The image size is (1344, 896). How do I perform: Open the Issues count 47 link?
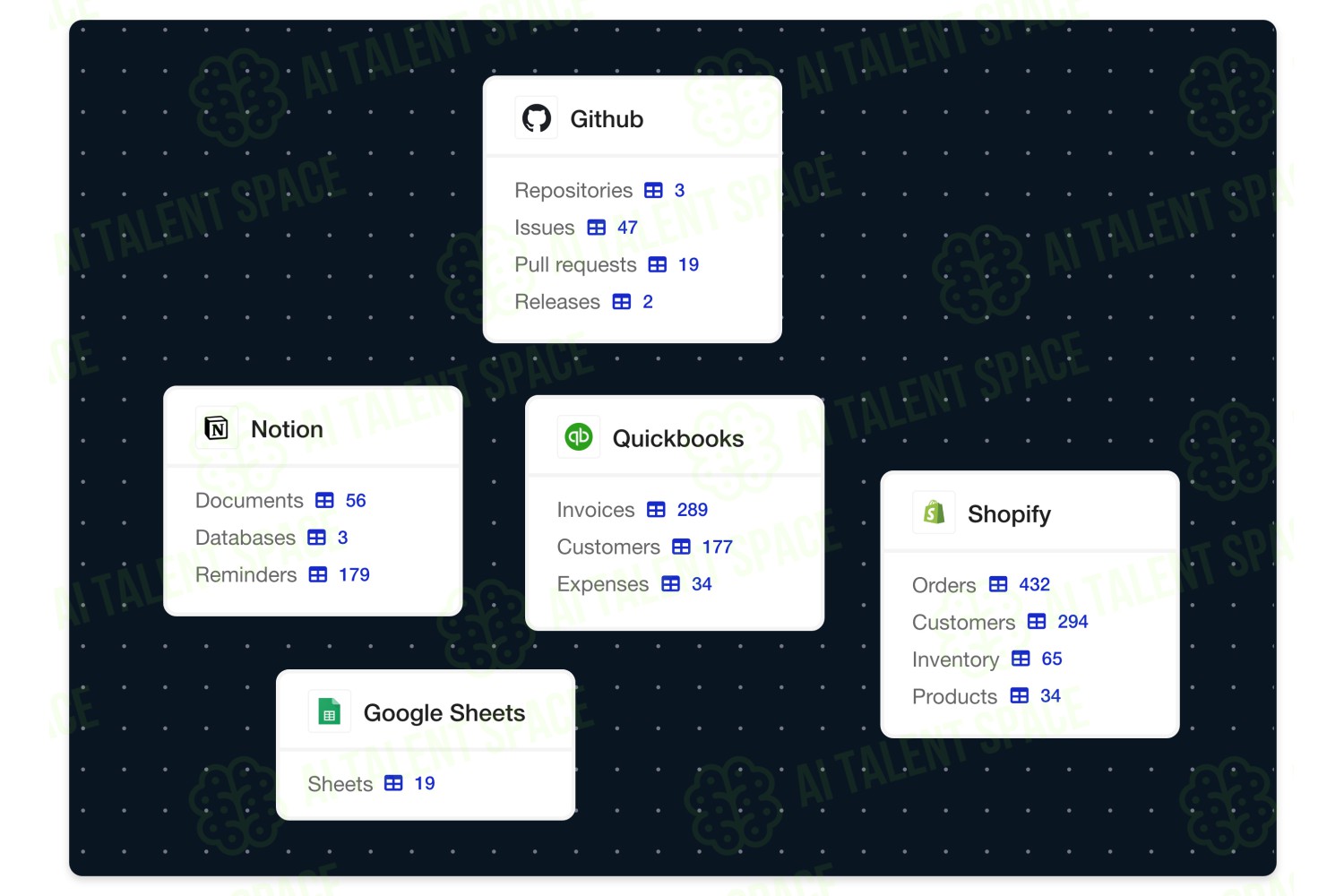tap(627, 228)
